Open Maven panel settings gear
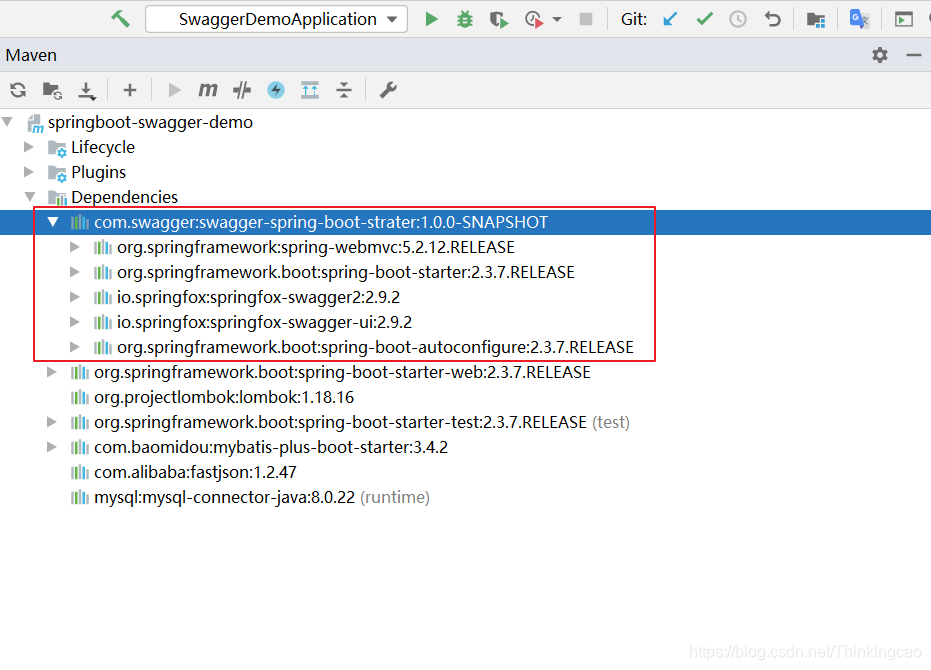 879,55
